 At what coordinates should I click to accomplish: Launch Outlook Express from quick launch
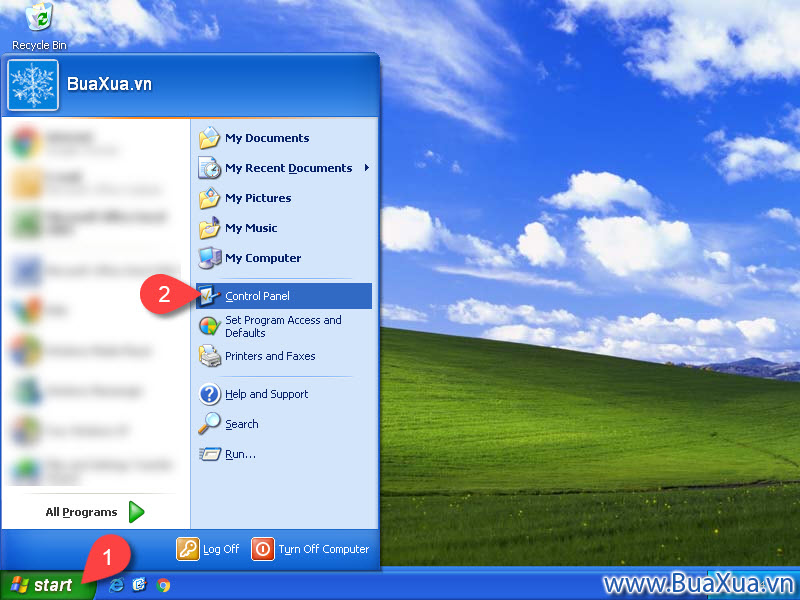[x=139, y=585]
